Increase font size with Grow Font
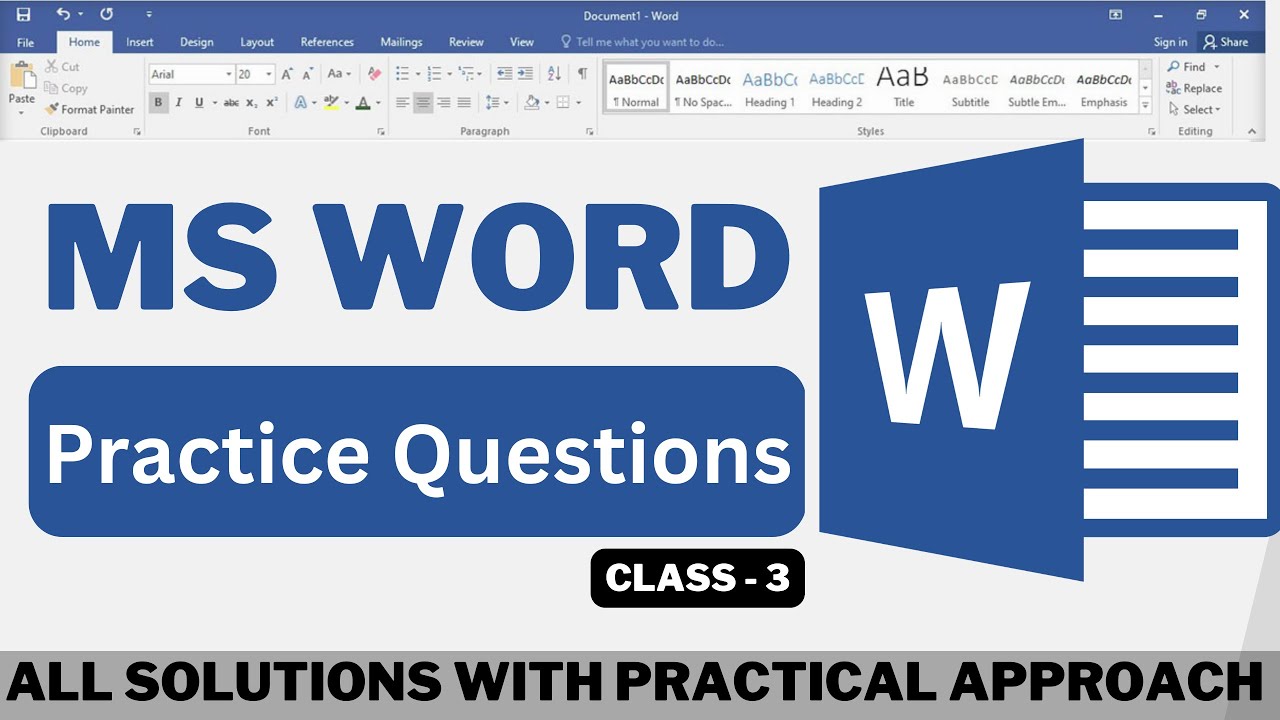This screenshot has height=720, width=1280. tap(287, 74)
